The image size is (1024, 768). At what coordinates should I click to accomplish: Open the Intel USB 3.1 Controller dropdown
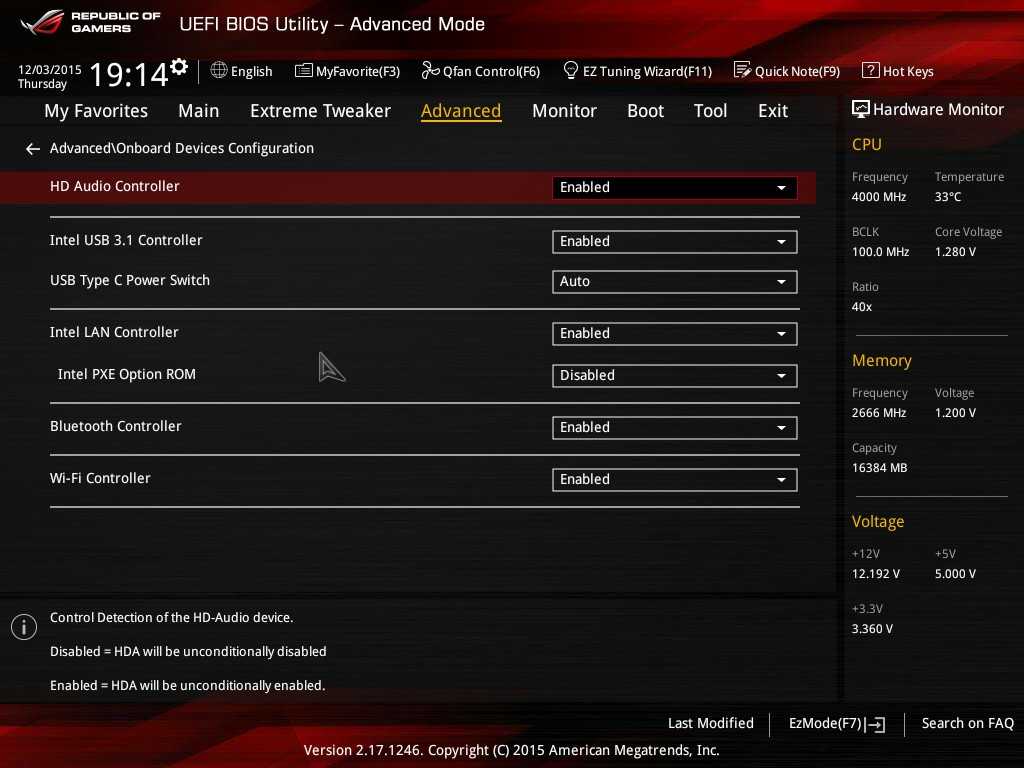click(674, 241)
